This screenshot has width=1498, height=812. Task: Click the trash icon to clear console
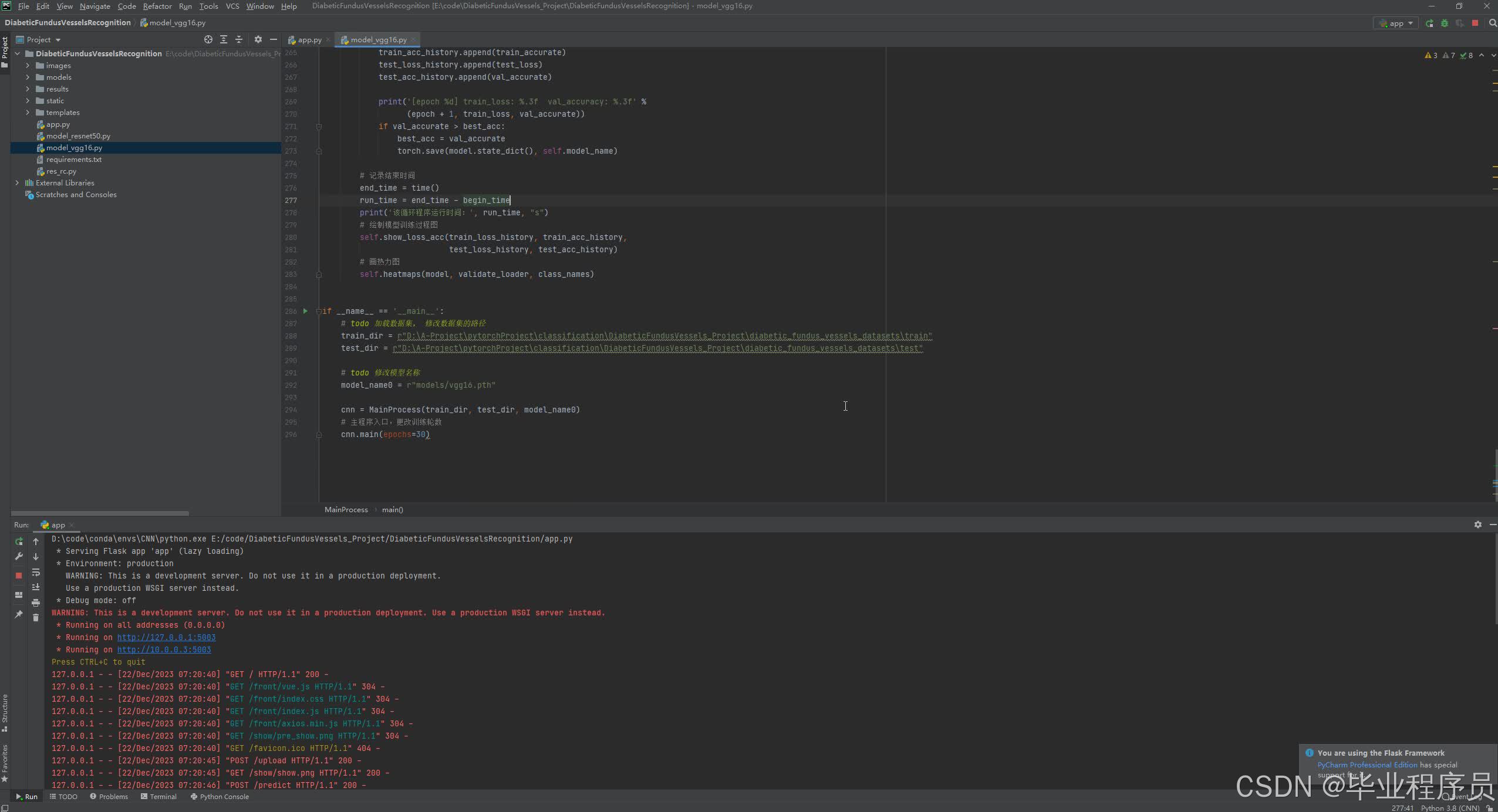coord(36,618)
